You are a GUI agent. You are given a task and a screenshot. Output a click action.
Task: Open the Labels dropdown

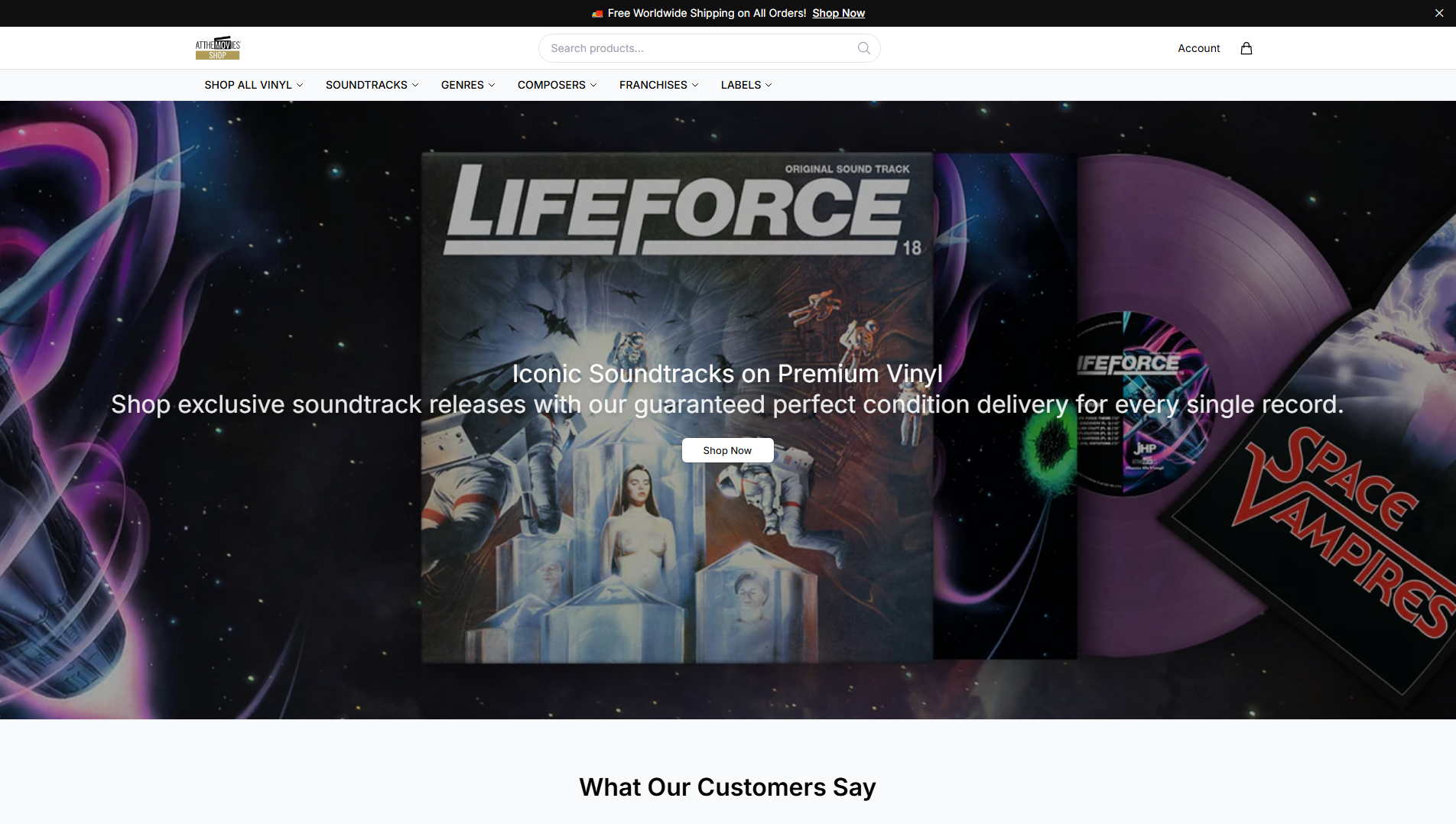[746, 85]
